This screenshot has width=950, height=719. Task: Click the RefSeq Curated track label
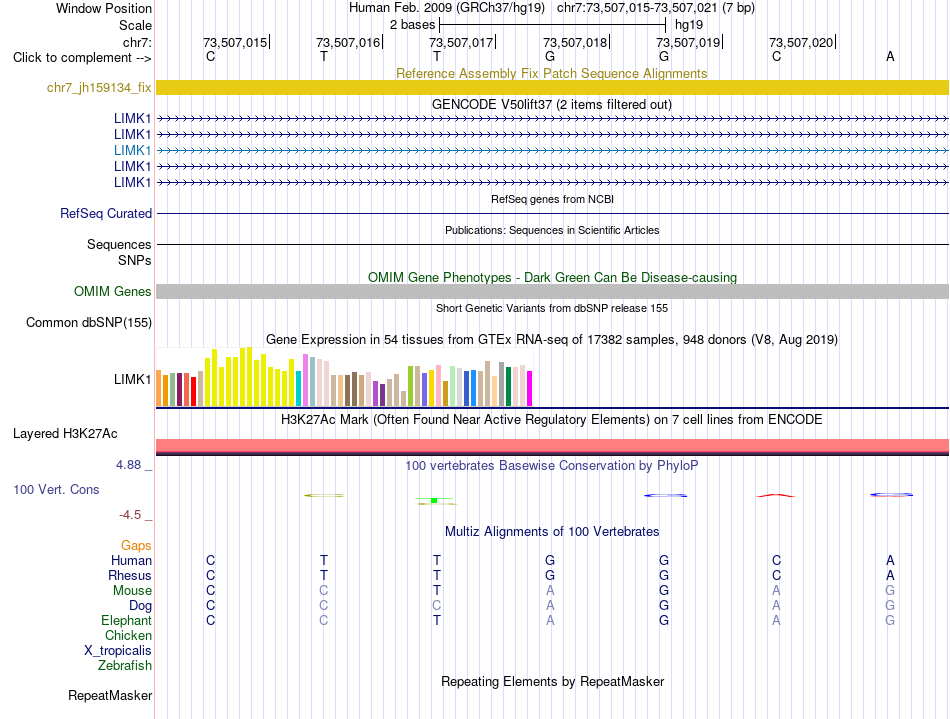point(105,213)
